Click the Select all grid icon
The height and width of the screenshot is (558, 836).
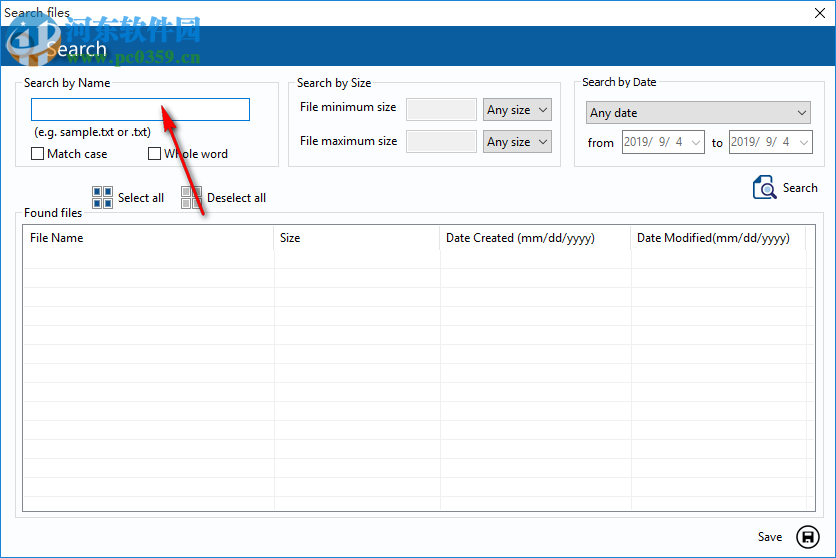click(x=102, y=197)
